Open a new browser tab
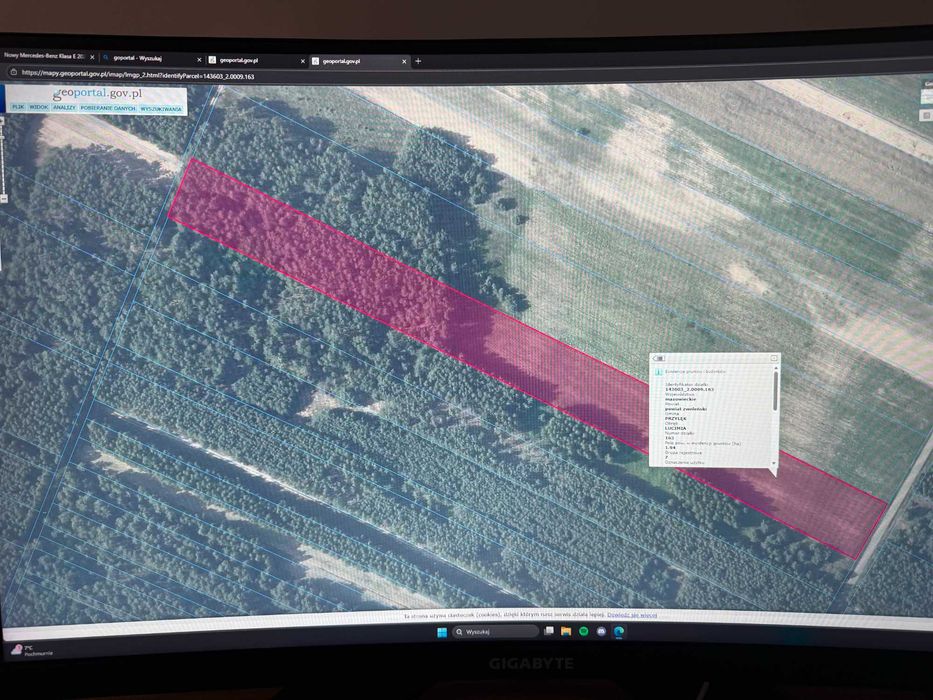This screenshot has width=933, height=700. pos(418,61)
